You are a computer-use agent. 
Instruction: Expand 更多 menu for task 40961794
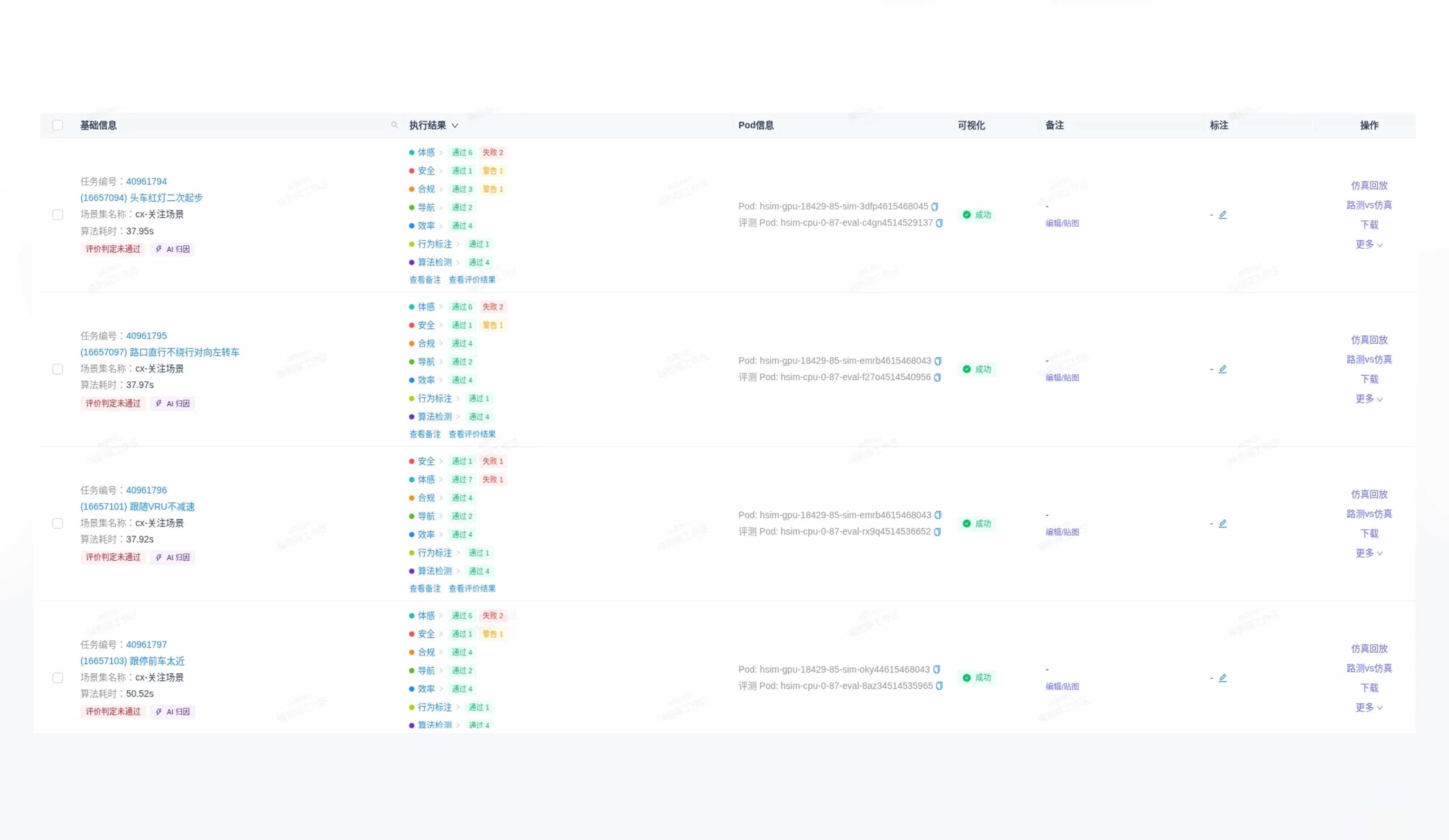pyautogui.click(x=1368, y=244)
